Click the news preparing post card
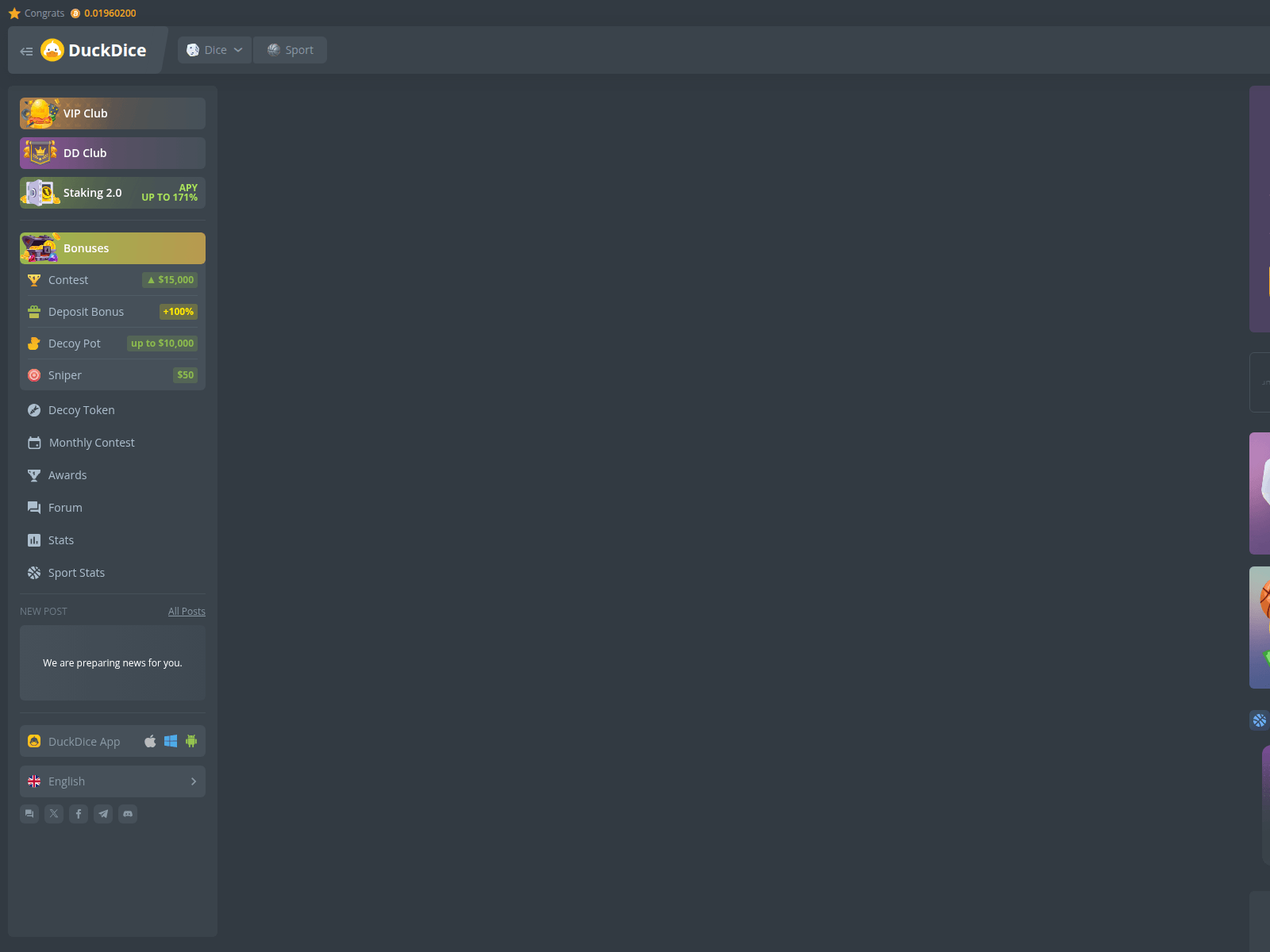1270x952 pixels. pyautogui.click(x=113, y=663)
